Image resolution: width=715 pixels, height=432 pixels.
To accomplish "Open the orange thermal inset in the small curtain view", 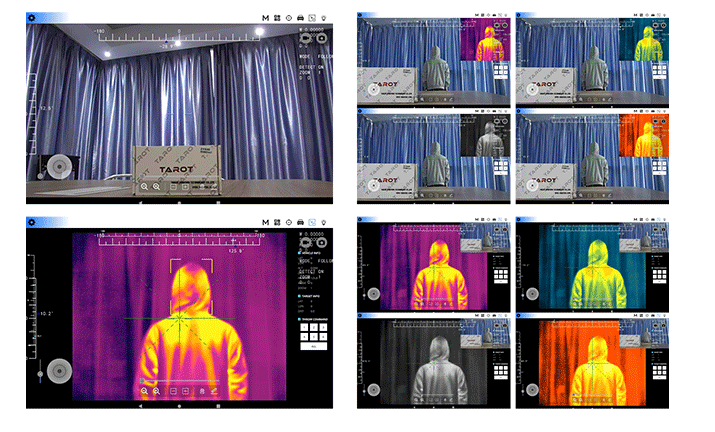I will tap(644, 135).
